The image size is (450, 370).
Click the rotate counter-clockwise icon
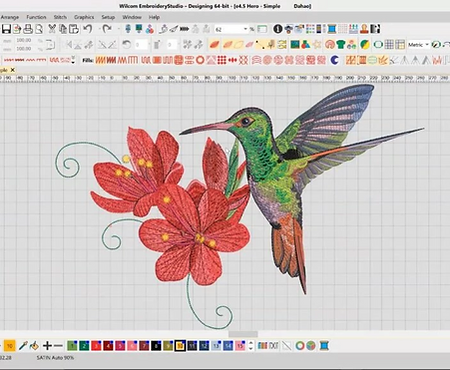(x=126, y=44)
